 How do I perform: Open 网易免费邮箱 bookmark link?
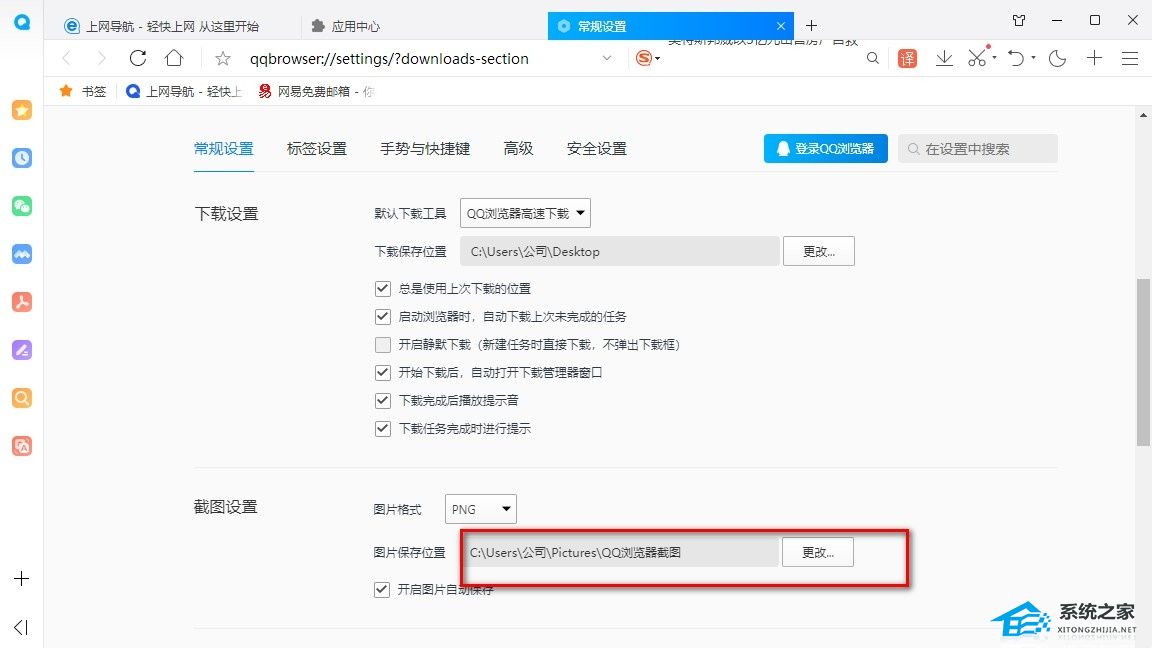click(x=316, y=91)
